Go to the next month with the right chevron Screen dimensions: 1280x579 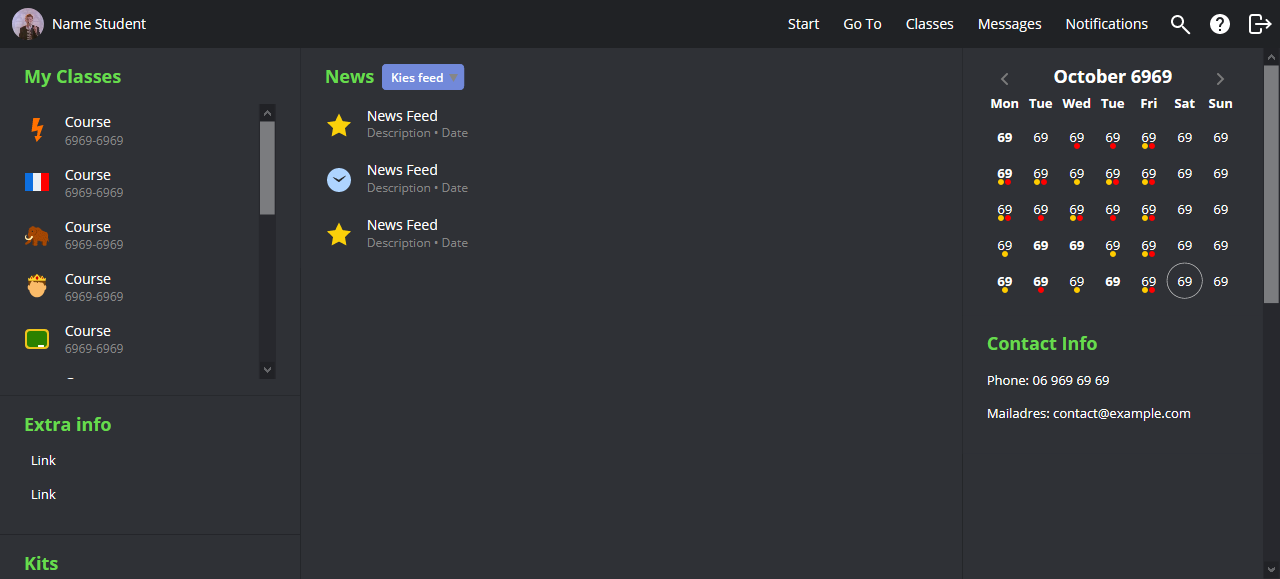point(1220,78)
